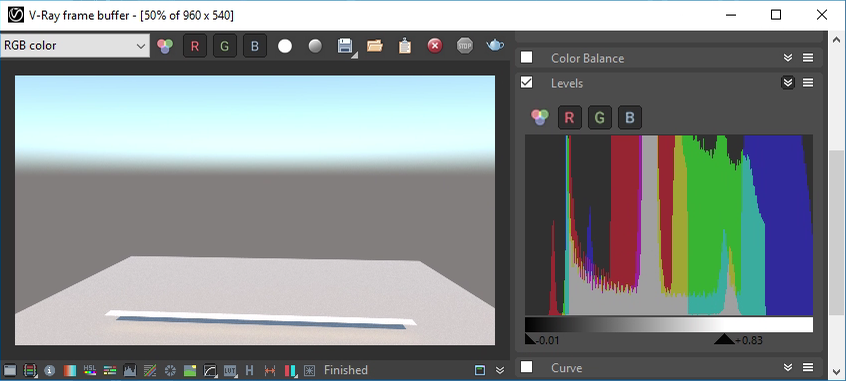846x381 pixels.
Task: Toggle background image landscape icon
Action: (190, 370)
